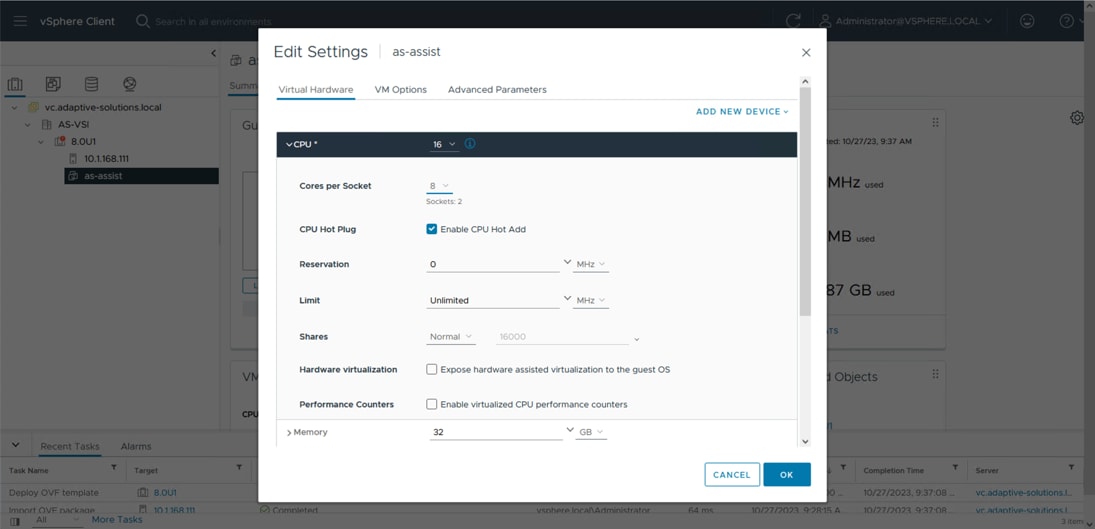Click the CPU info icon
This screenshot has width=1095, height=529.
click(x=470, y=144)
